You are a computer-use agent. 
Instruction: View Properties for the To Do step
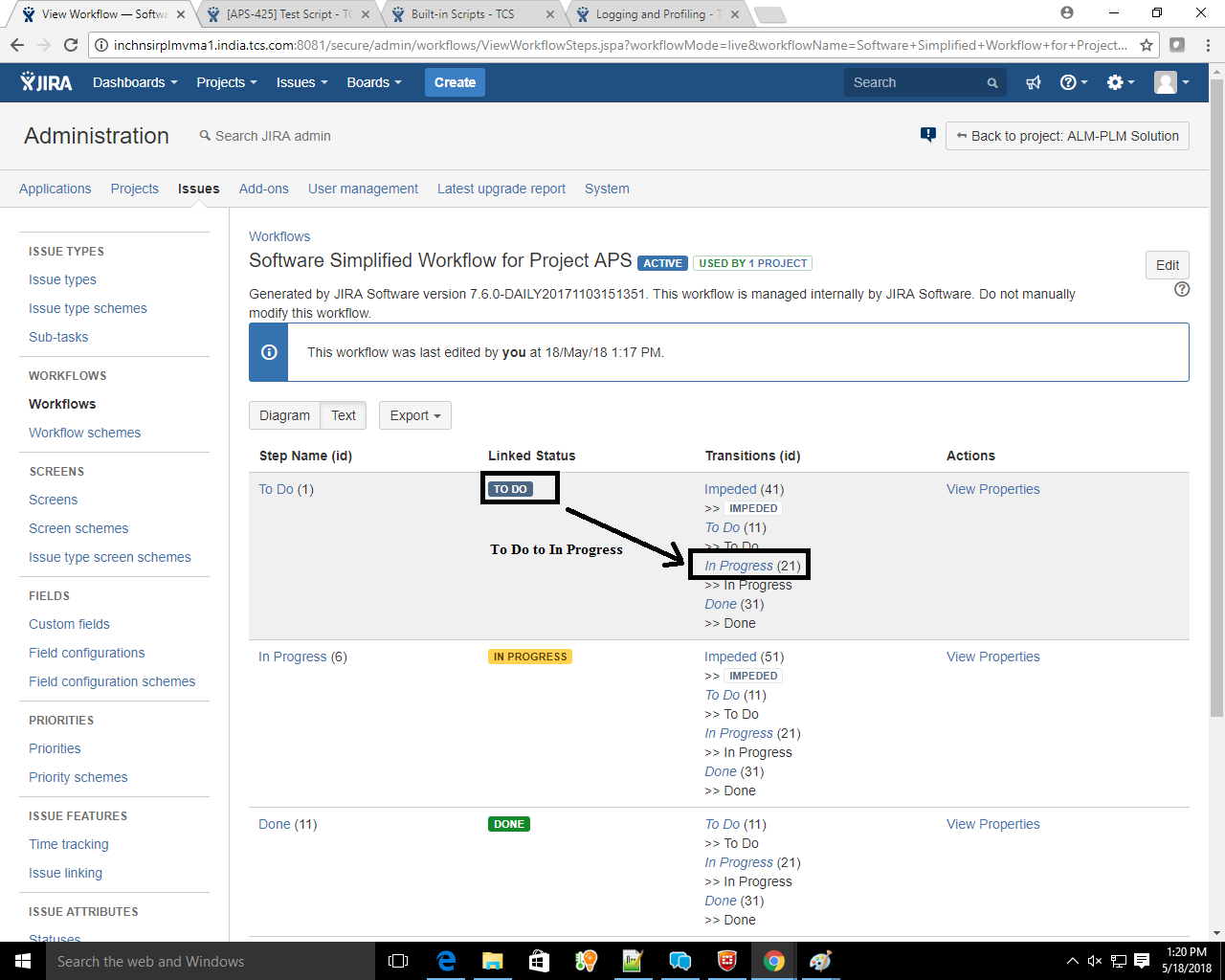pyautogui.click(x=992, y=489)
